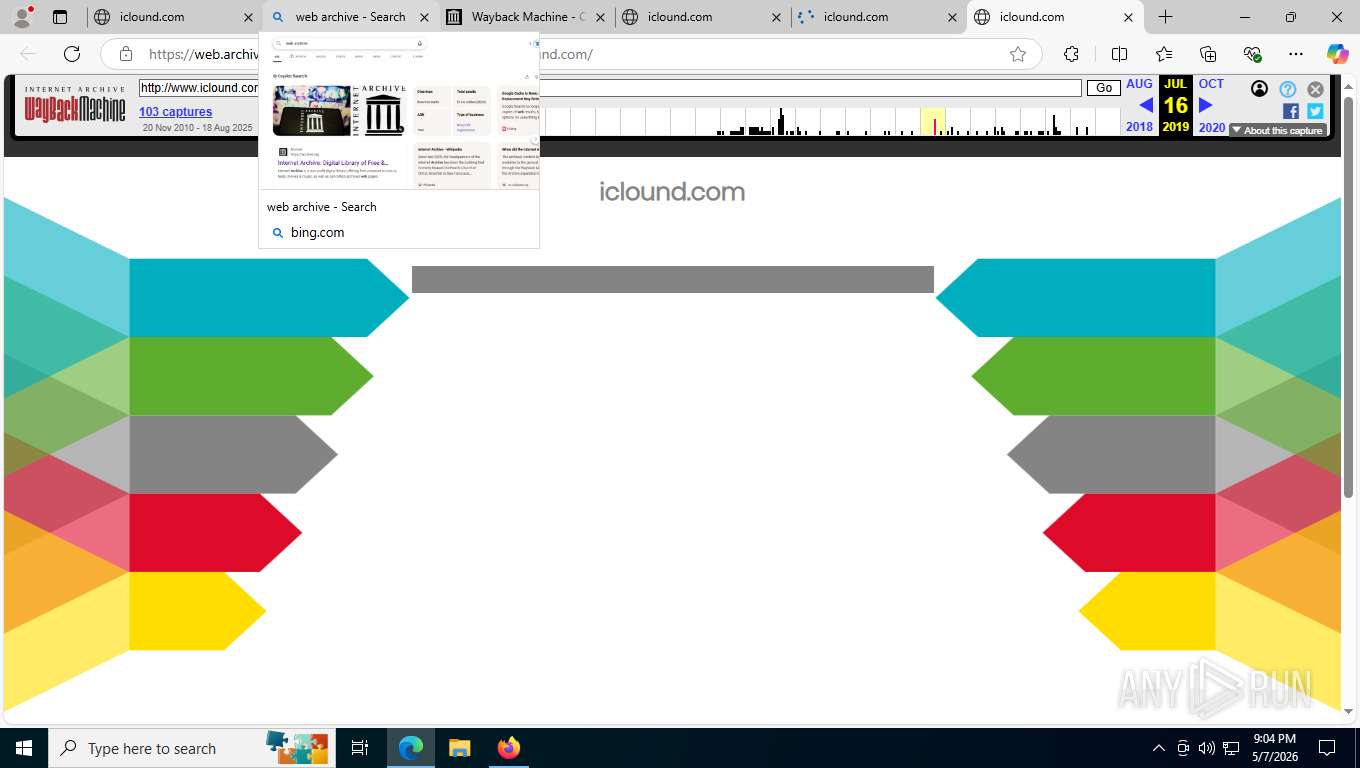Image resolution: width=1360 pixels, height=768 pixels.
Task: Open the notification center icon
Action: (1327, 748)
